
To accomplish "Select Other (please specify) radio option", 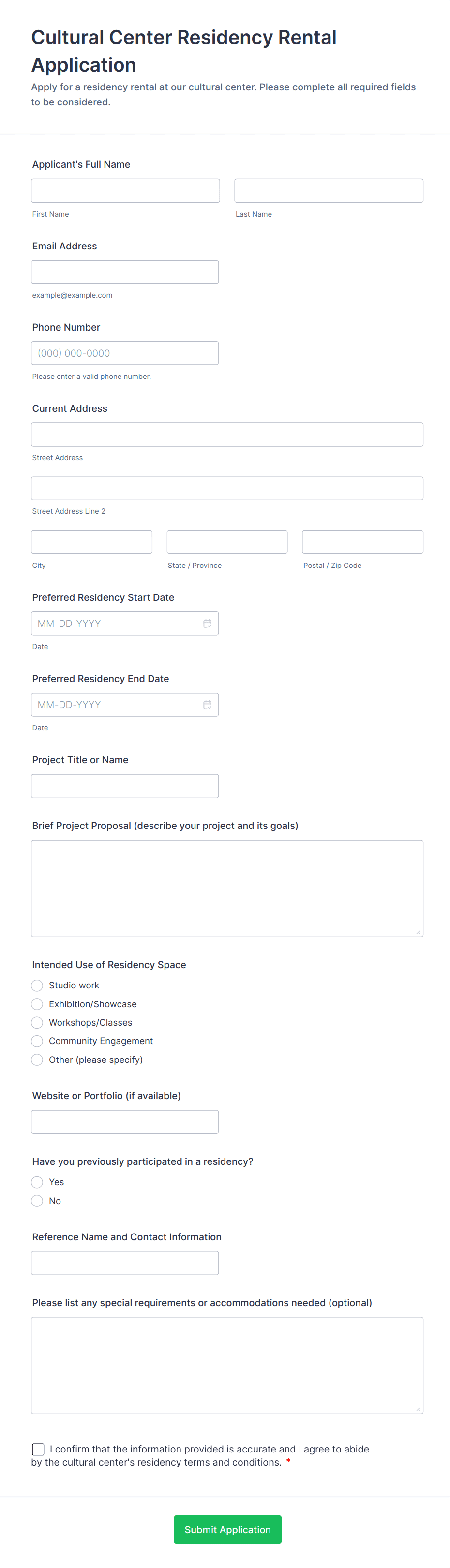I will [37, 1060].
